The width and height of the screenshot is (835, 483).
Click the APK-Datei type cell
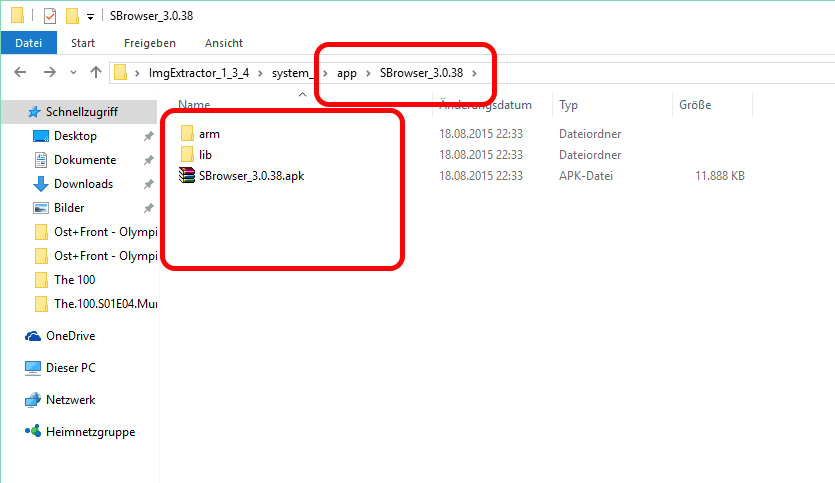pos(586,176)
